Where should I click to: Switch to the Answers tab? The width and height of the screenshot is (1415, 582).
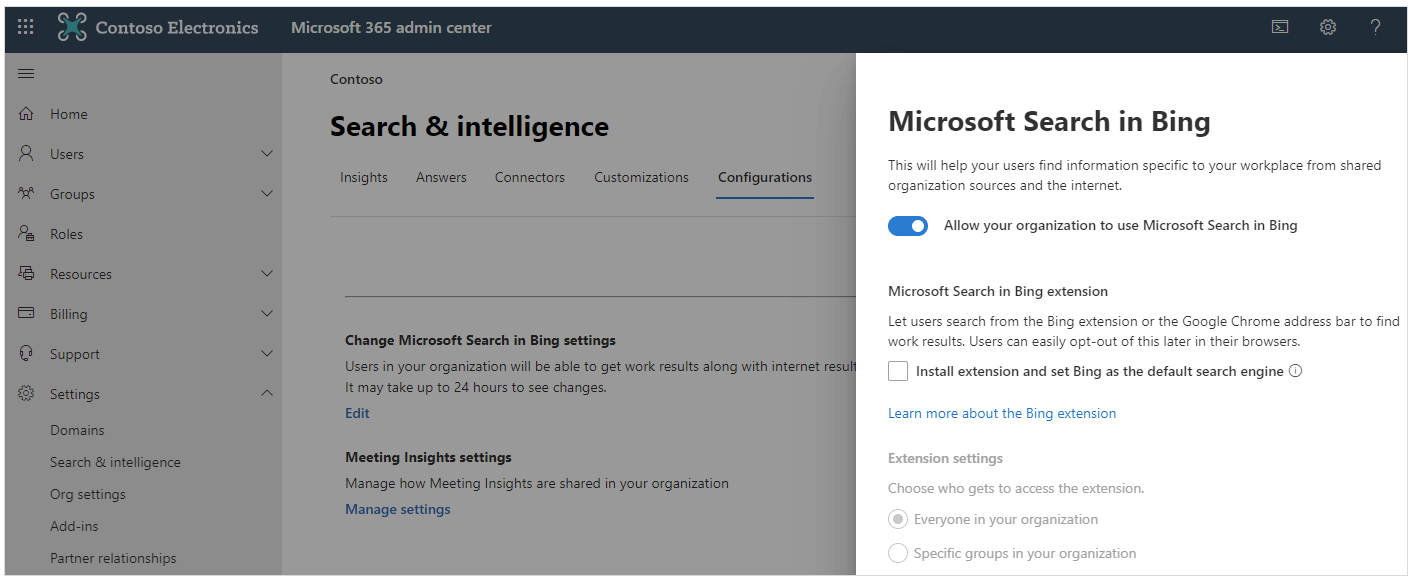441,178
